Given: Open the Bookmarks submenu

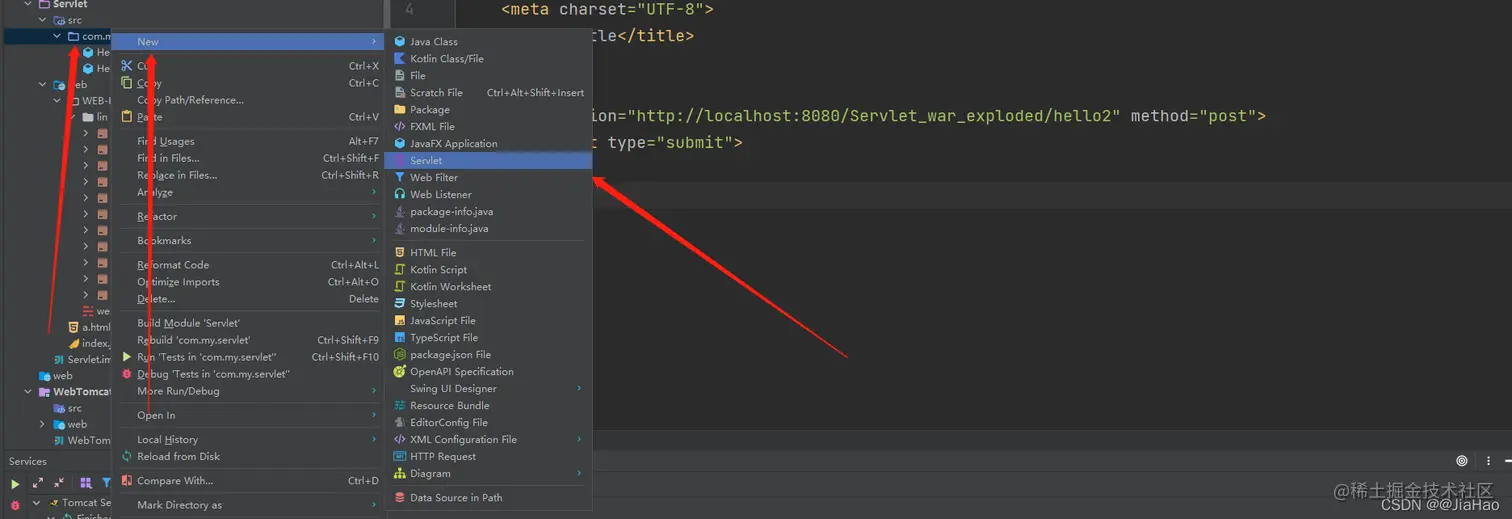Looking at the screenshot, I should coord(248,241).
